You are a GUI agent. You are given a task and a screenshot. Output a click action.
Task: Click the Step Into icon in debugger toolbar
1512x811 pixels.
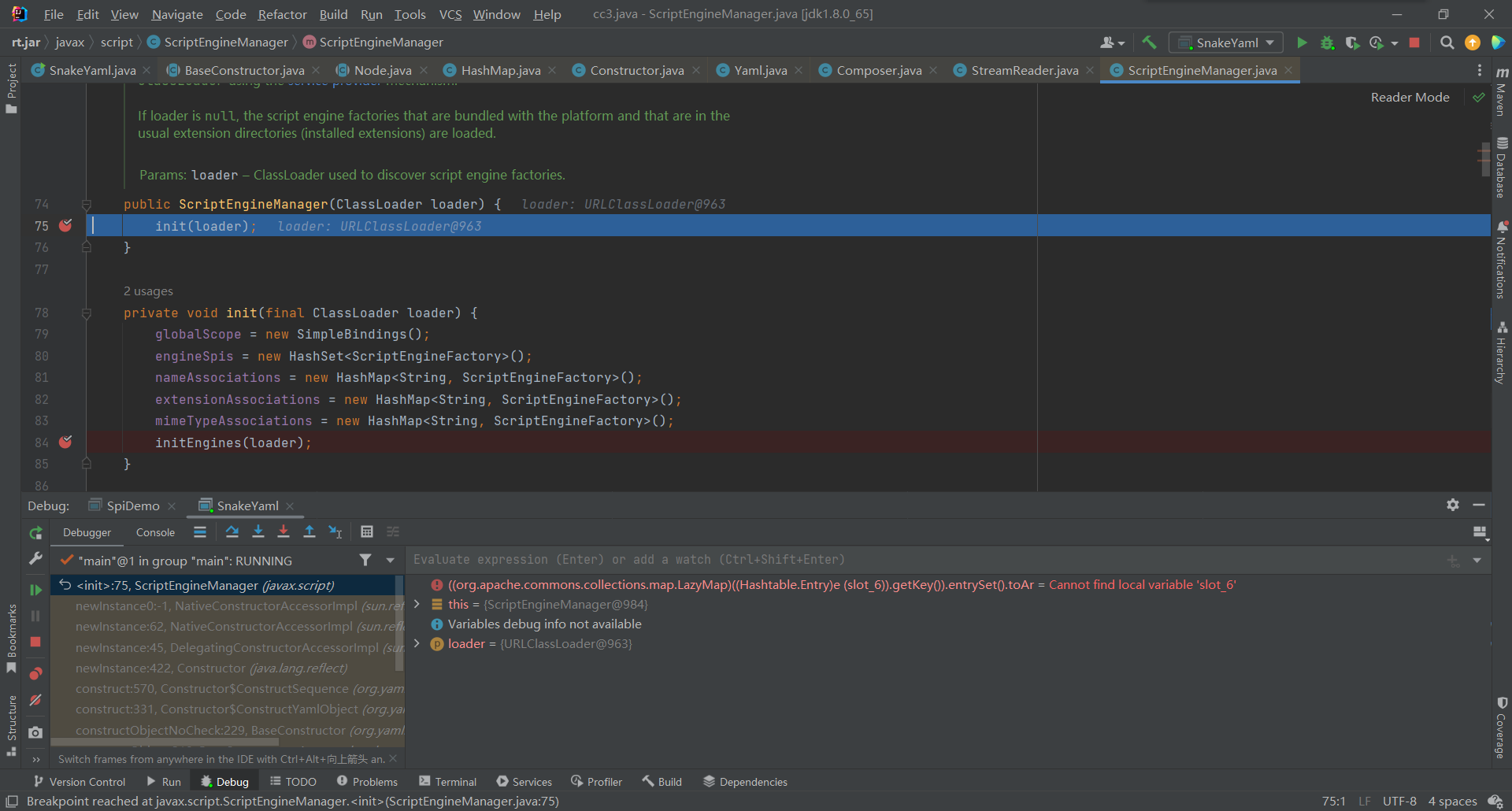[x=258, y=532]
